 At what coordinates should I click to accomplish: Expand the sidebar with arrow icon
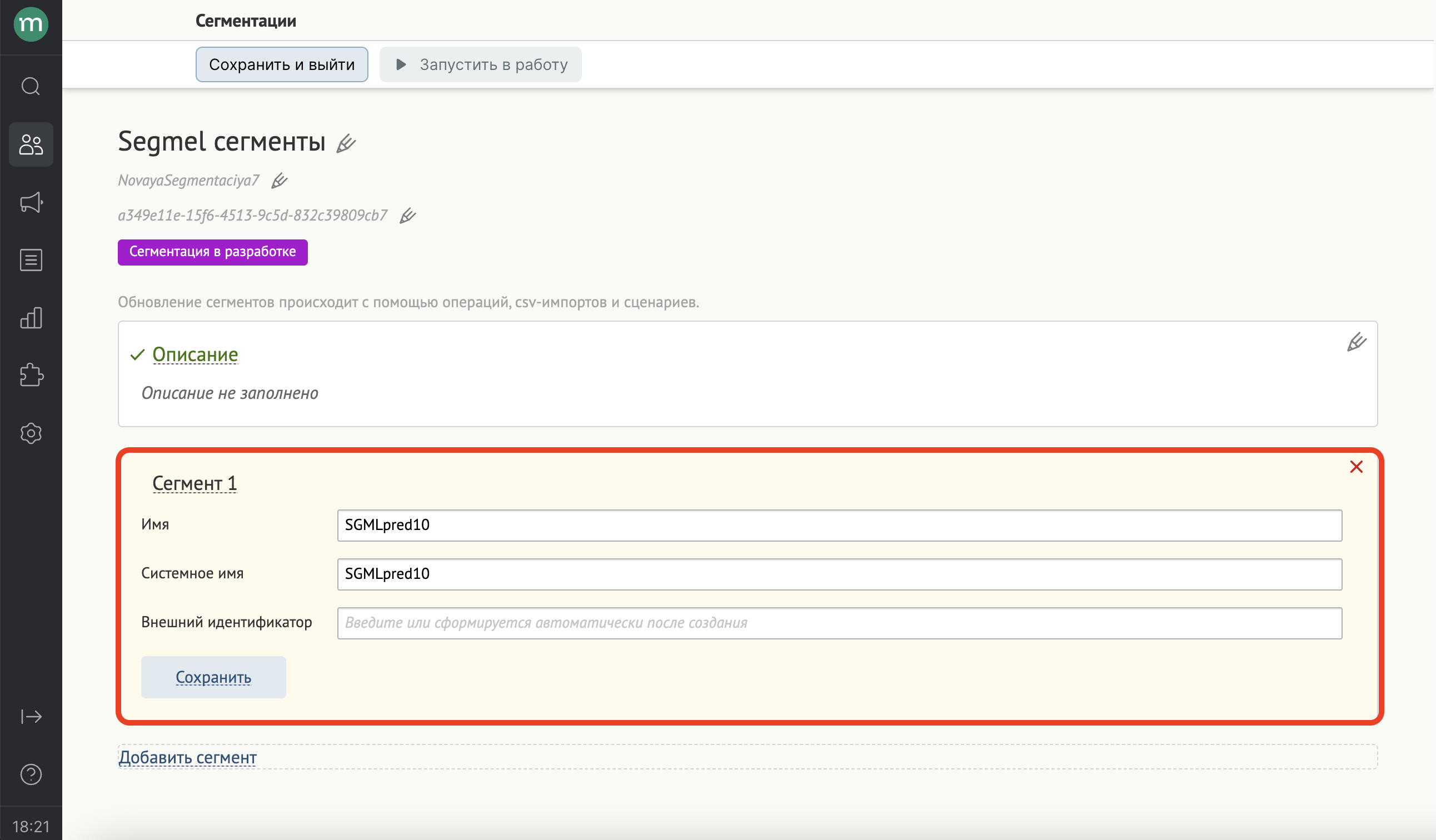[x=31, y=717]
